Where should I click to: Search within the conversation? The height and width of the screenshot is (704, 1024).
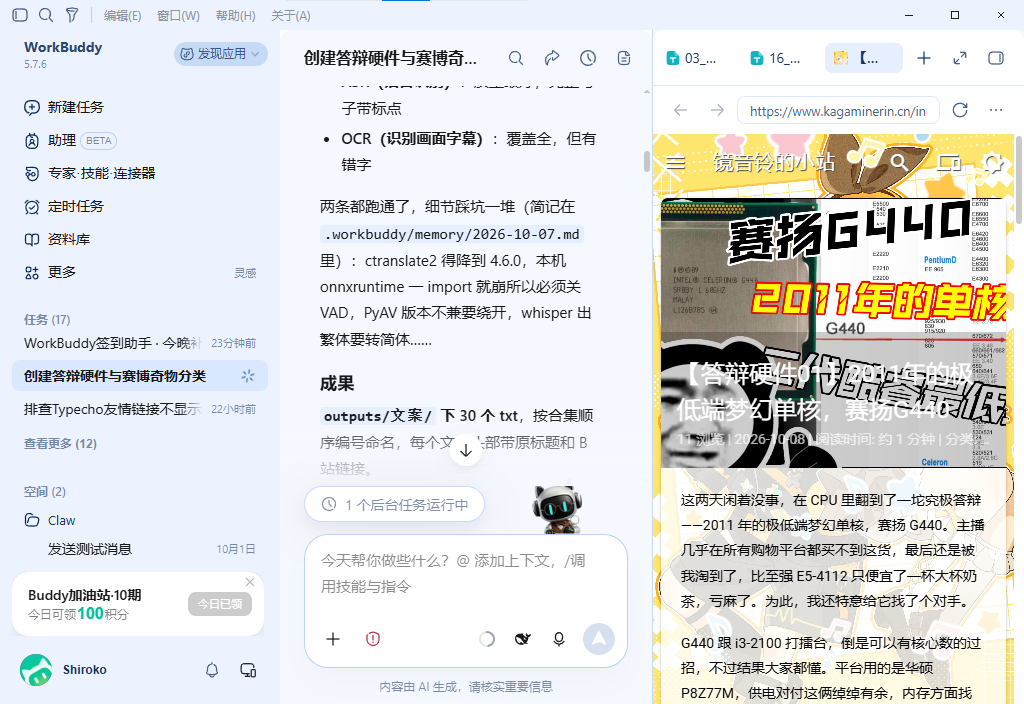point(516,58)
